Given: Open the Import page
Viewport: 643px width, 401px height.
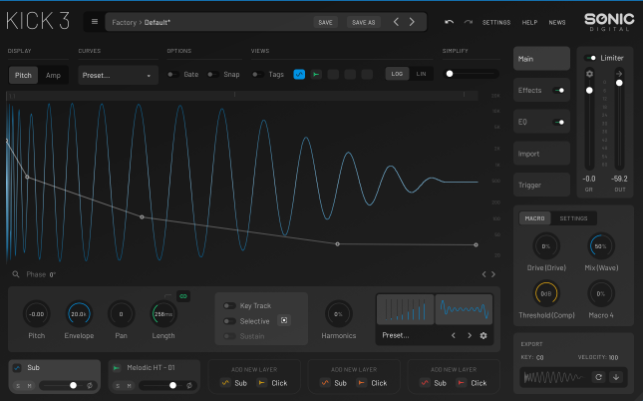Looking at the screenshot, I should tap(542, 154).
